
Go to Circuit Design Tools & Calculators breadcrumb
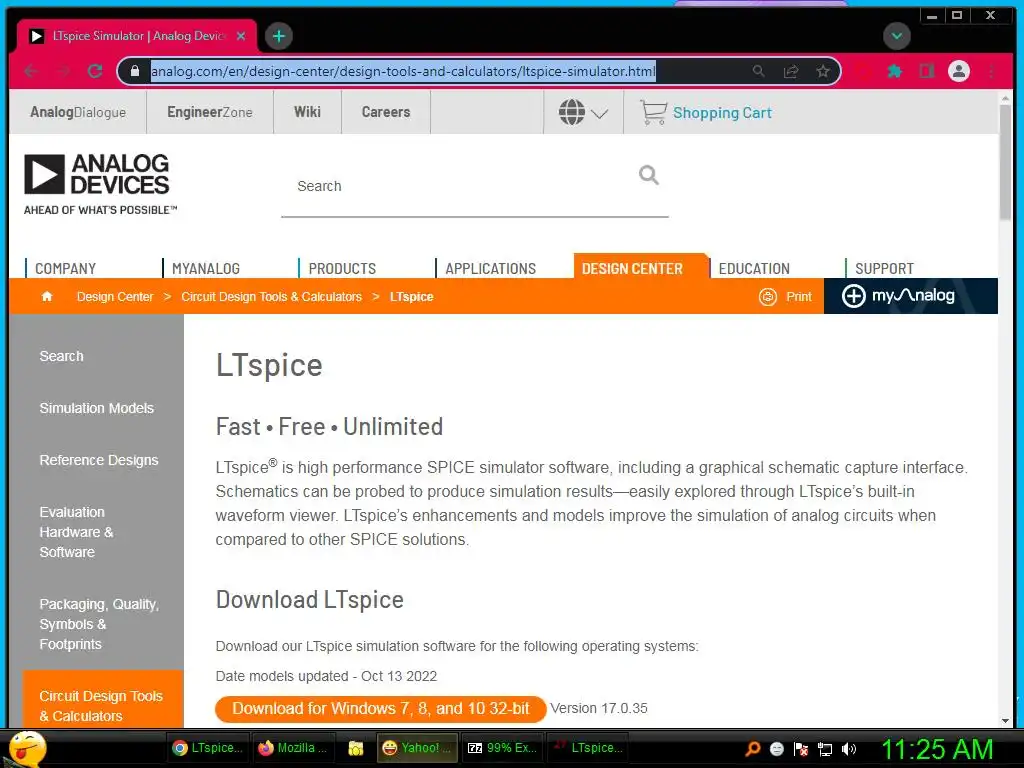(271, 296)
